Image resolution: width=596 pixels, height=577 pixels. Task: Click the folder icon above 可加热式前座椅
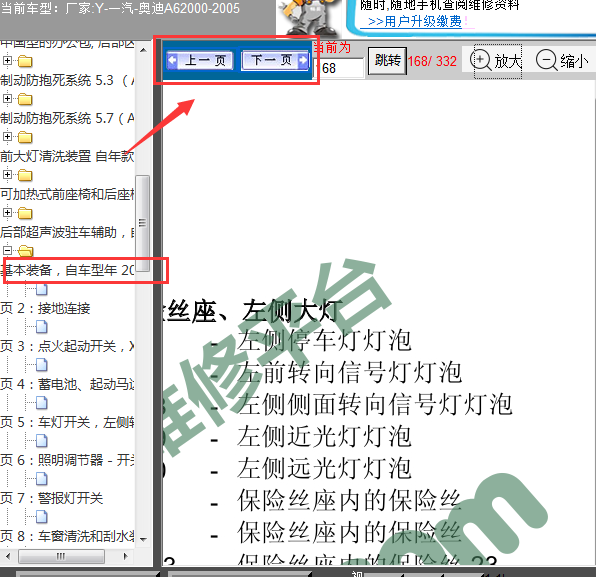tap(25, 175)
